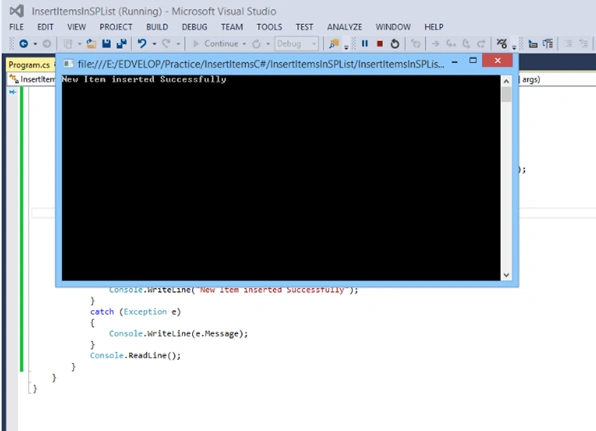Screen dimensions: 596x431
Task: Switch to the Program.cs tab
Action: [29, 65]
